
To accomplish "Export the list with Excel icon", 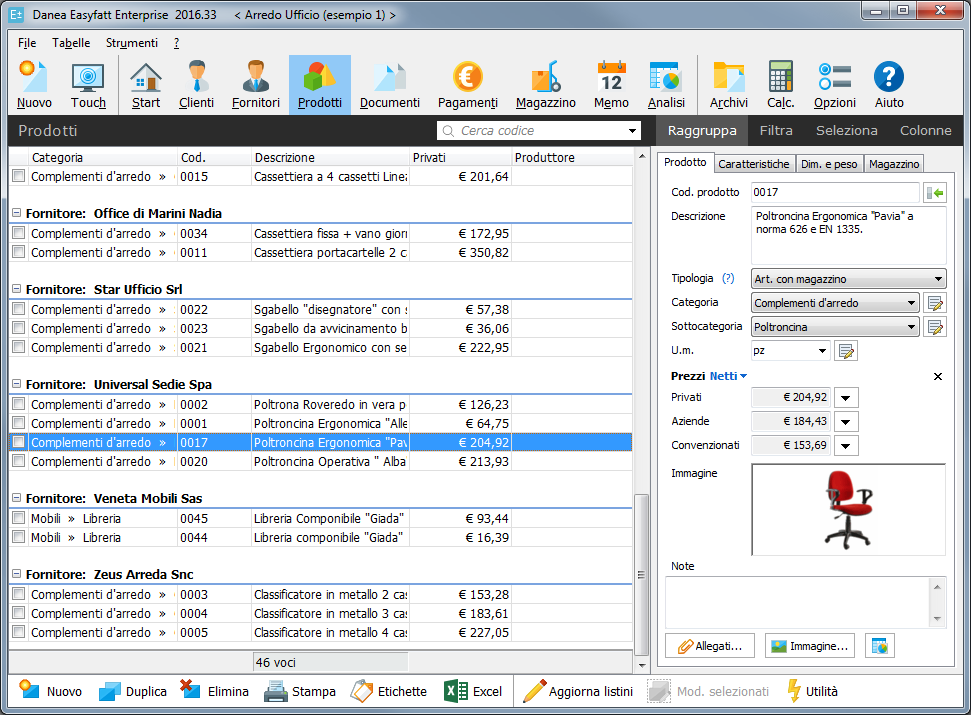I will coord(474,691).
